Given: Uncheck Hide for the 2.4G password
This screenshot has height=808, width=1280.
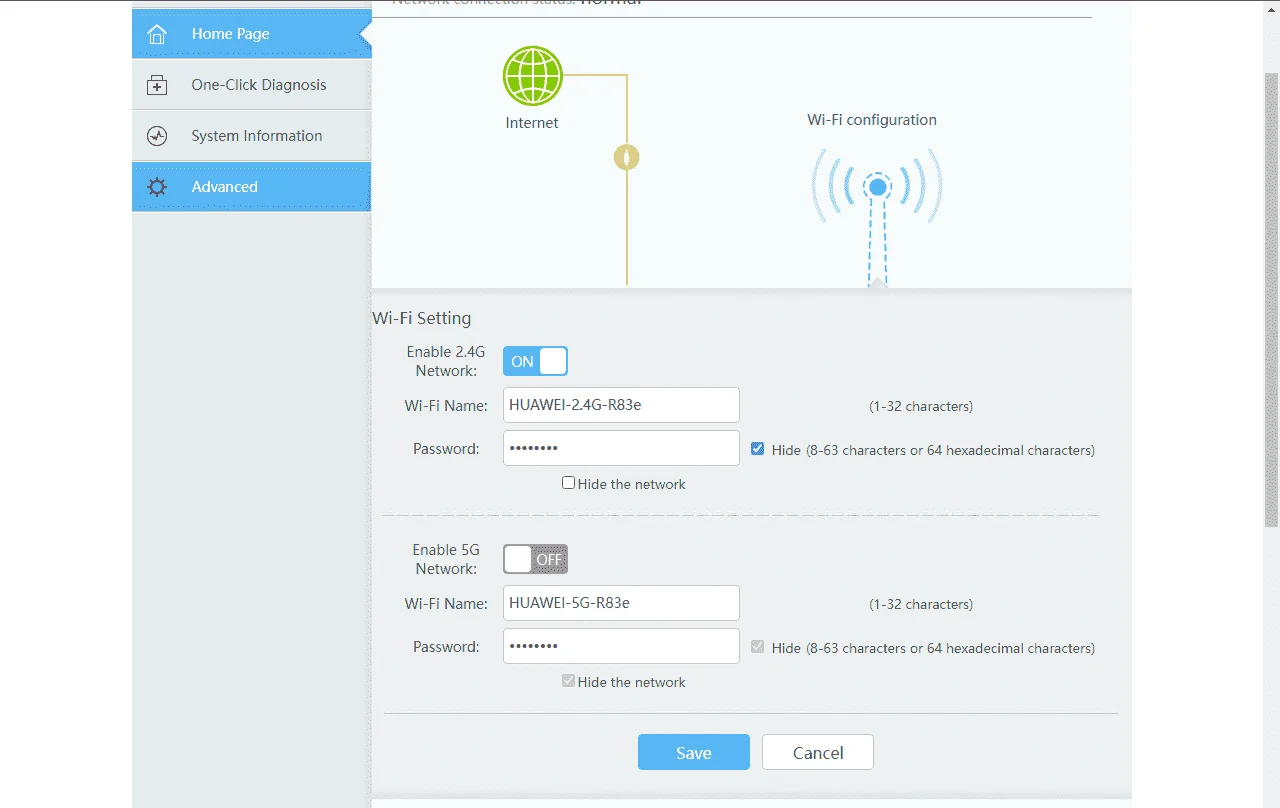Looking at the screenshot, I should click(x=758, y=449).
